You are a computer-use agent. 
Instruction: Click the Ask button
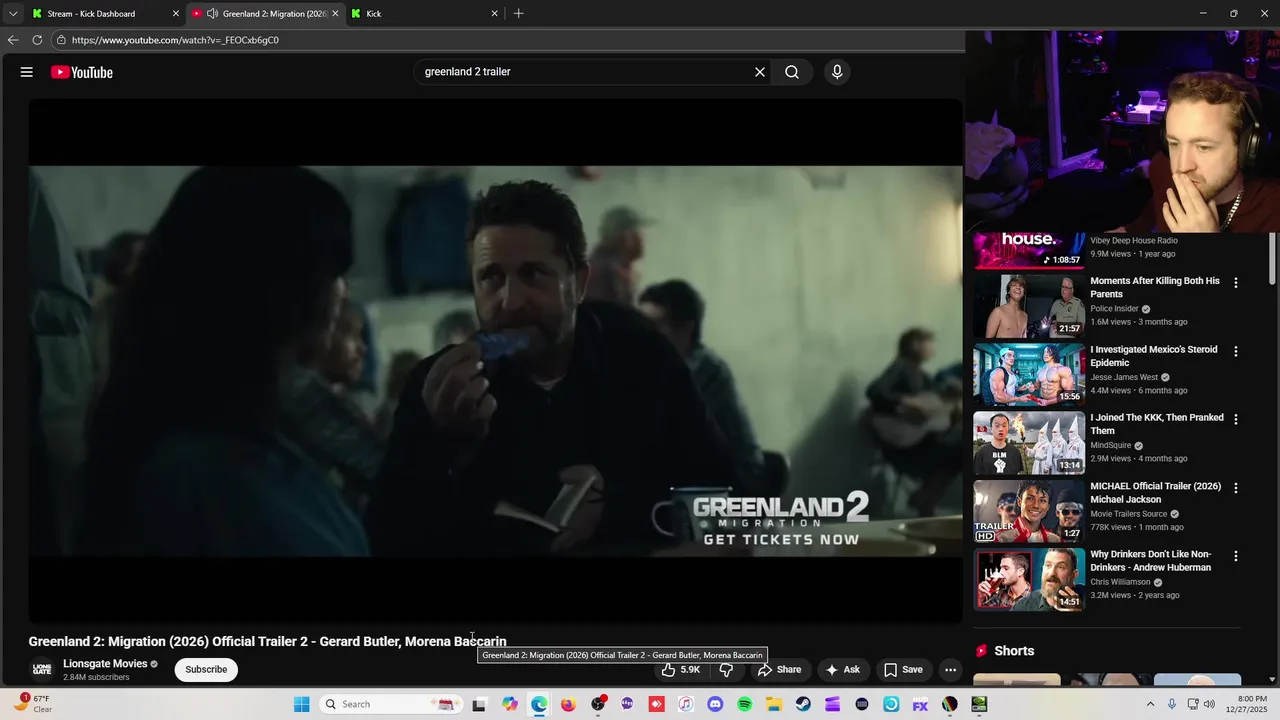(x=842, y=670)
